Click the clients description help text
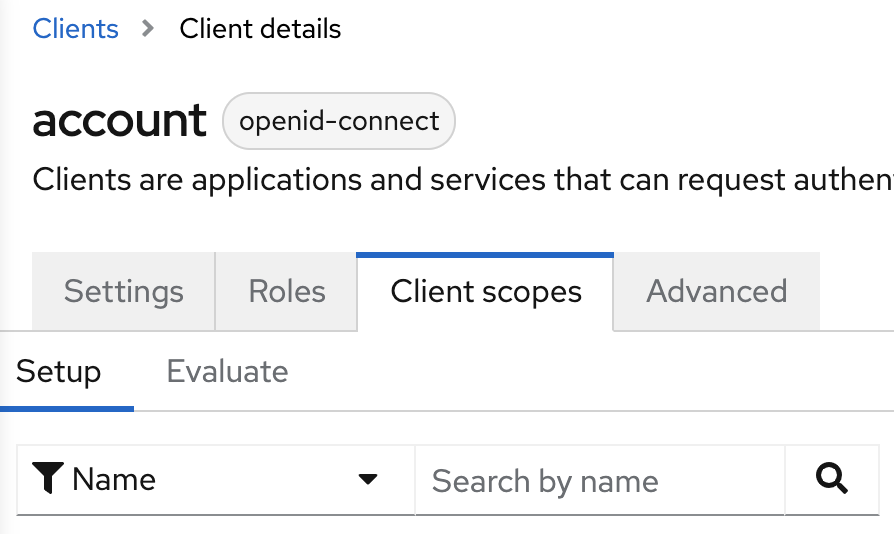 click(463, 180)
